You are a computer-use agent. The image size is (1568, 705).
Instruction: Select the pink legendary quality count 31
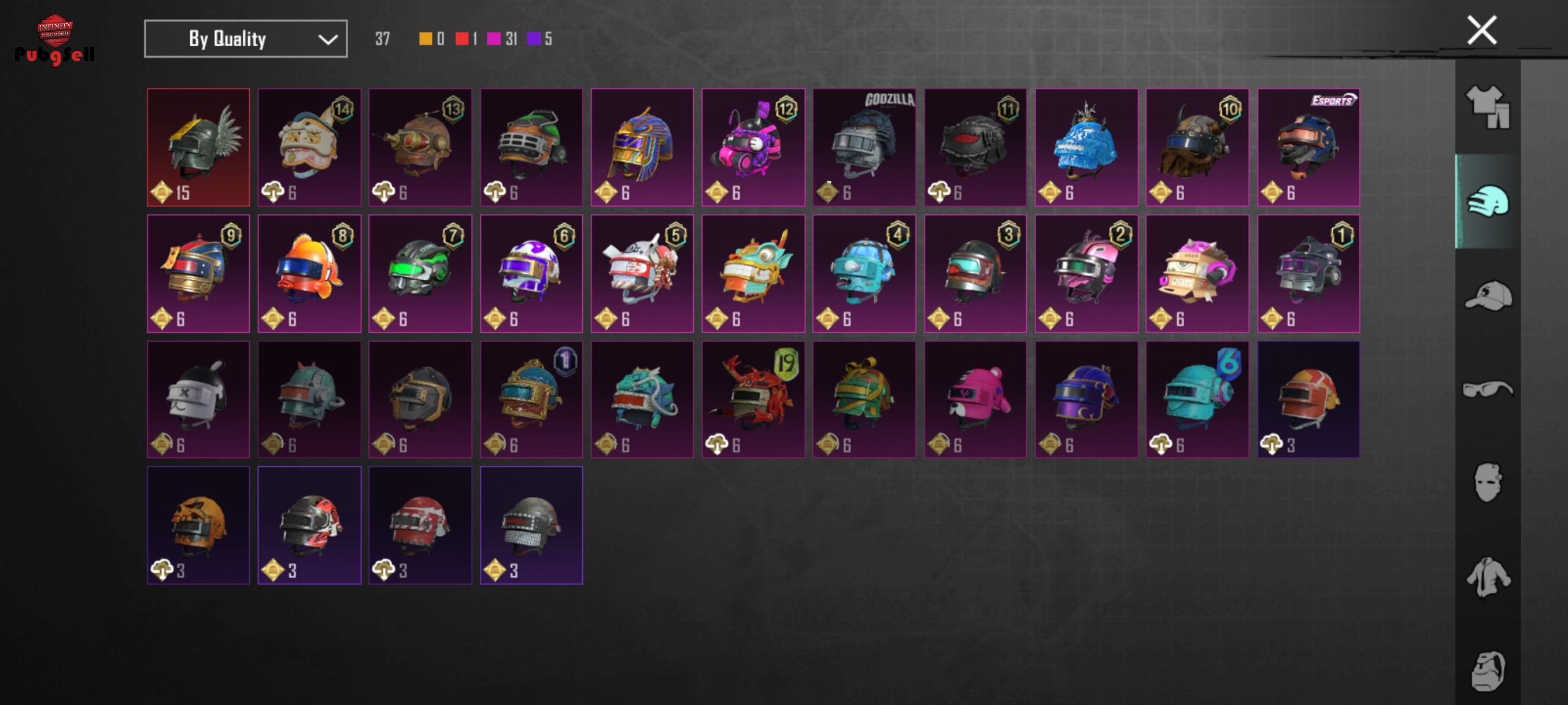502,39
